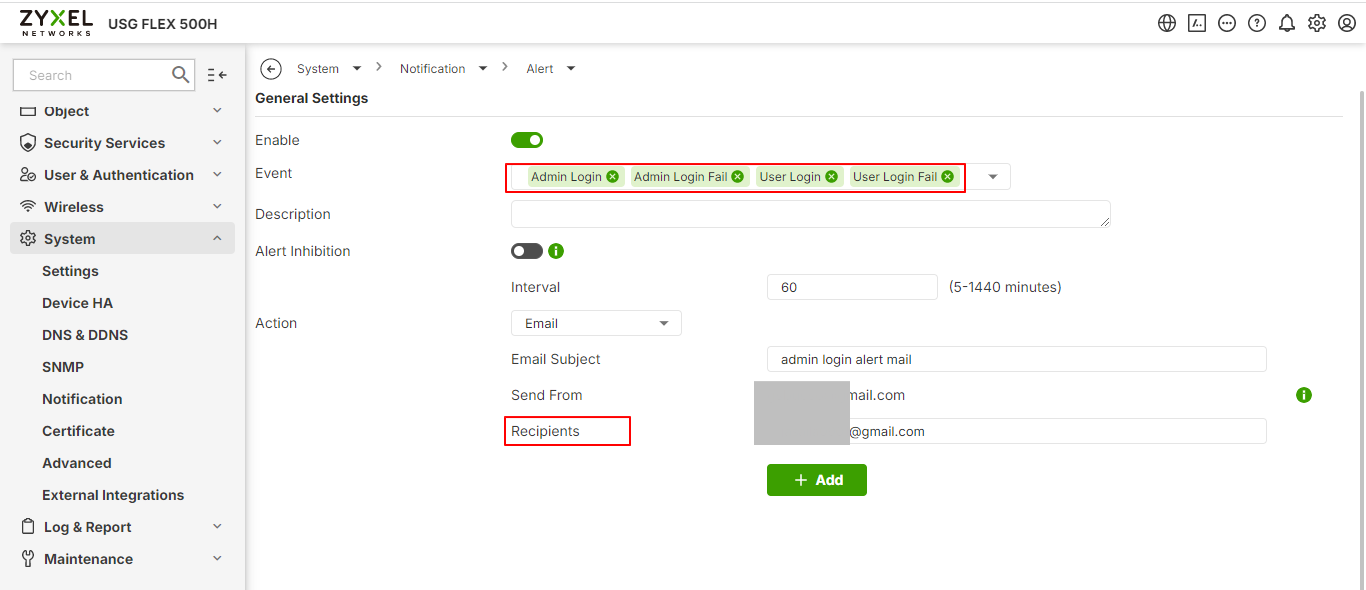Open the help question mark icon

coord(1257,23)
